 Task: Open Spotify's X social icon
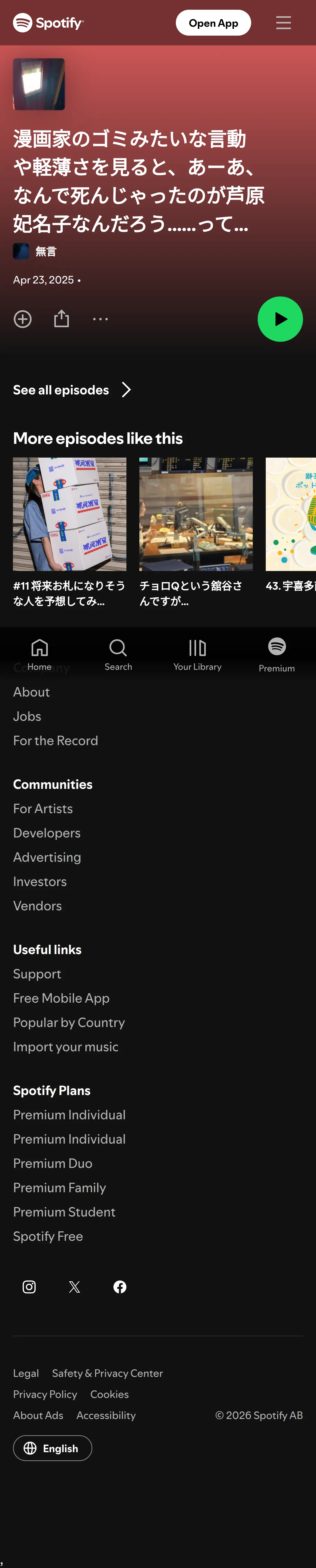point(74,1286)
